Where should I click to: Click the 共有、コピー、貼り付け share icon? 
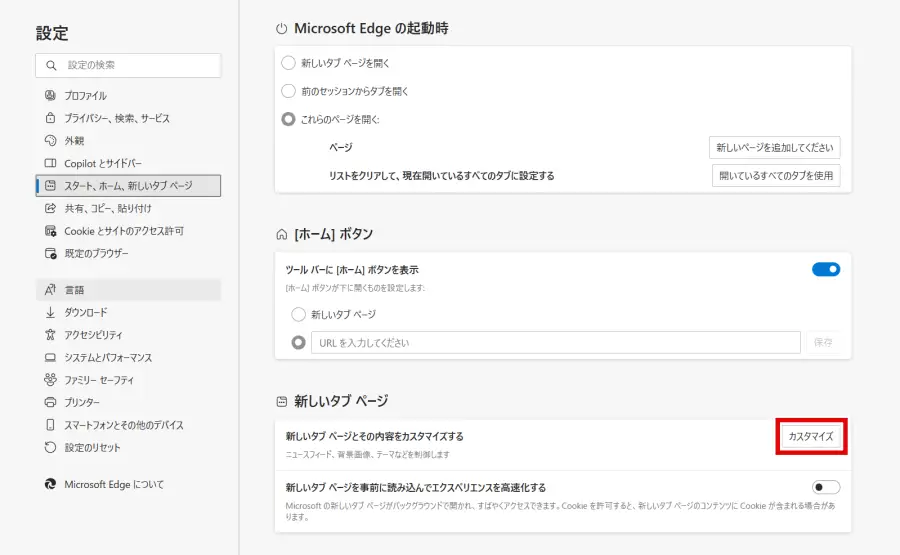point(51,208)
